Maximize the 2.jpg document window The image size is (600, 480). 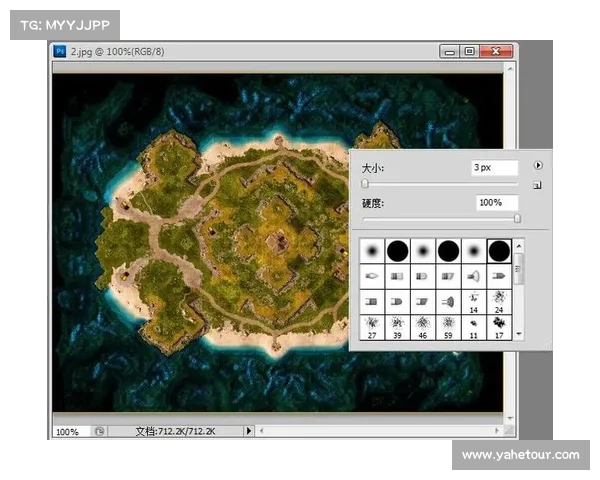coord(470,51)
